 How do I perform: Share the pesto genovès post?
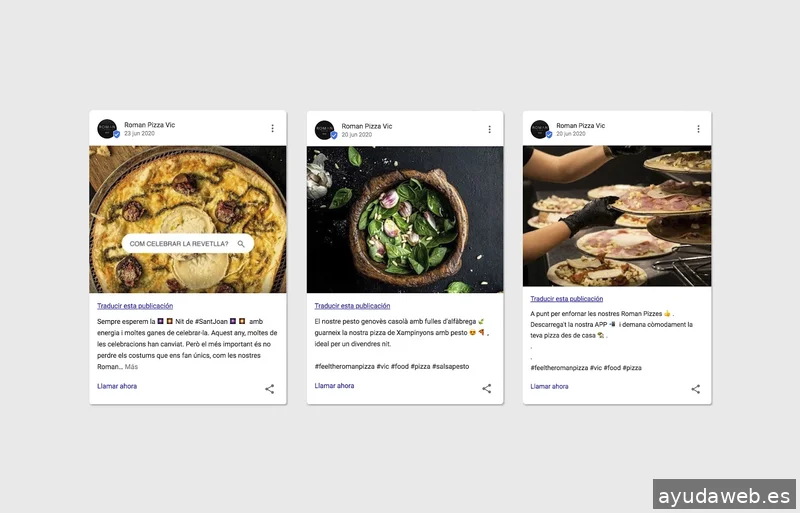pos(487,388)
